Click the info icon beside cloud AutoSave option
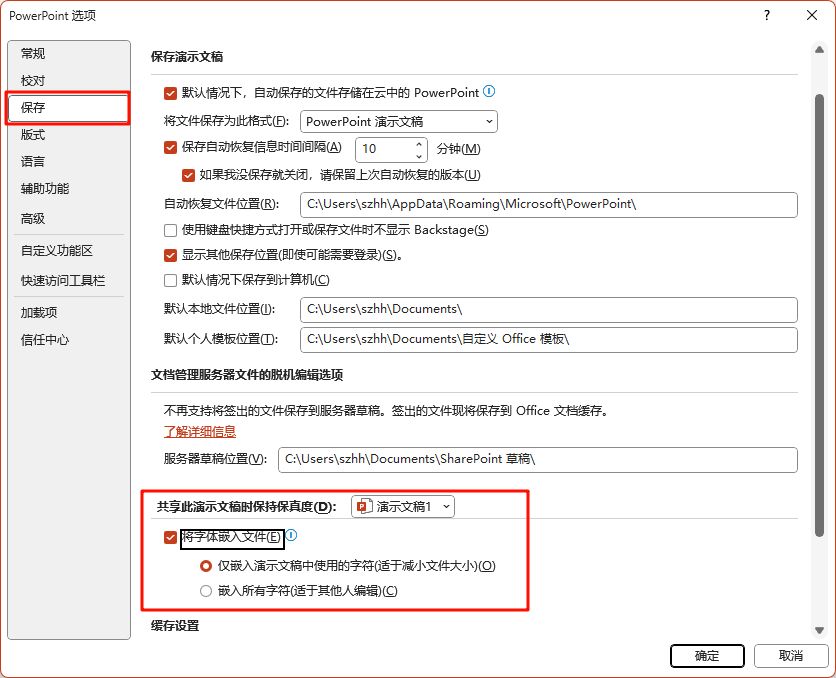The image size is (836, 678). tap(489, 92)
